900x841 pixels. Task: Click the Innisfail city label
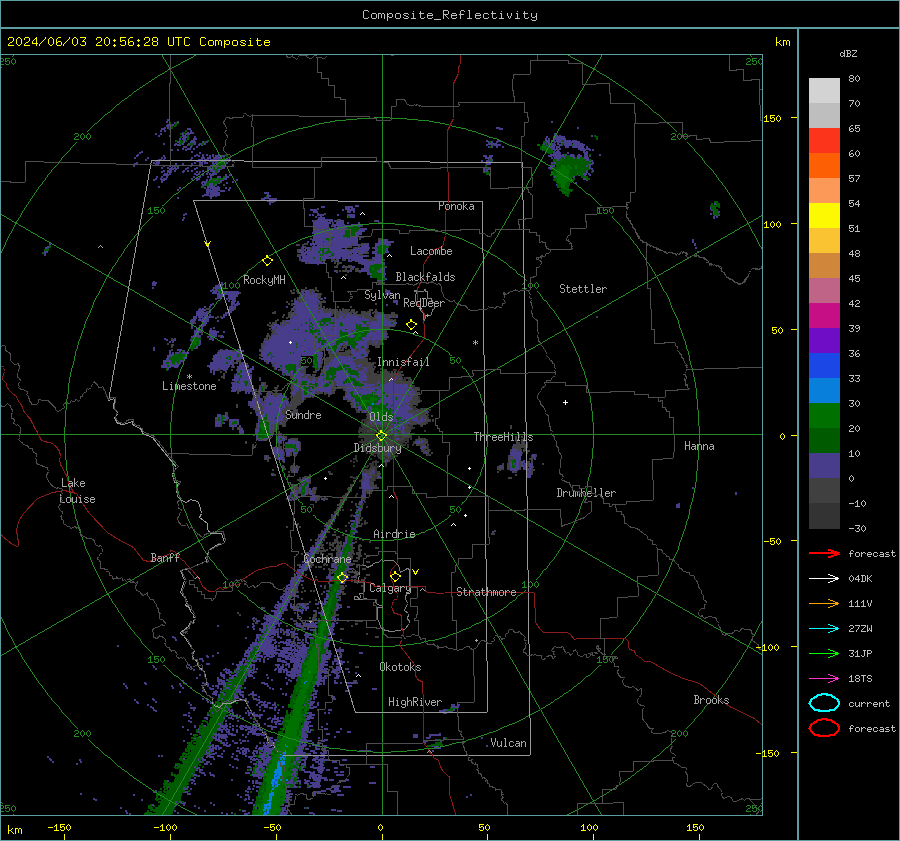click(x=403, y=362)
